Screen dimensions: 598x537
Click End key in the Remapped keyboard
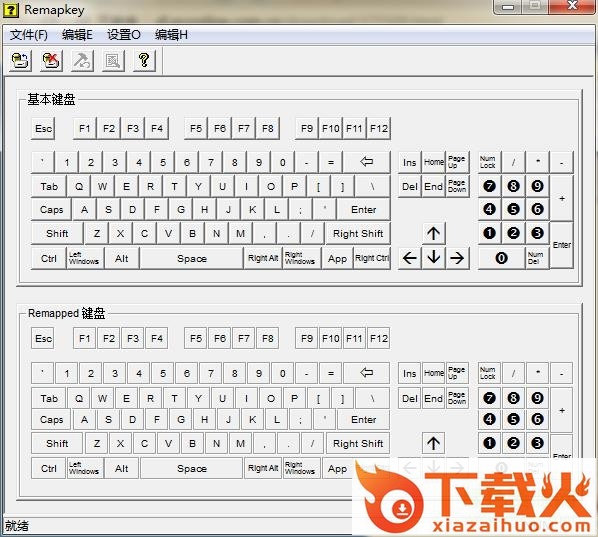434,399
